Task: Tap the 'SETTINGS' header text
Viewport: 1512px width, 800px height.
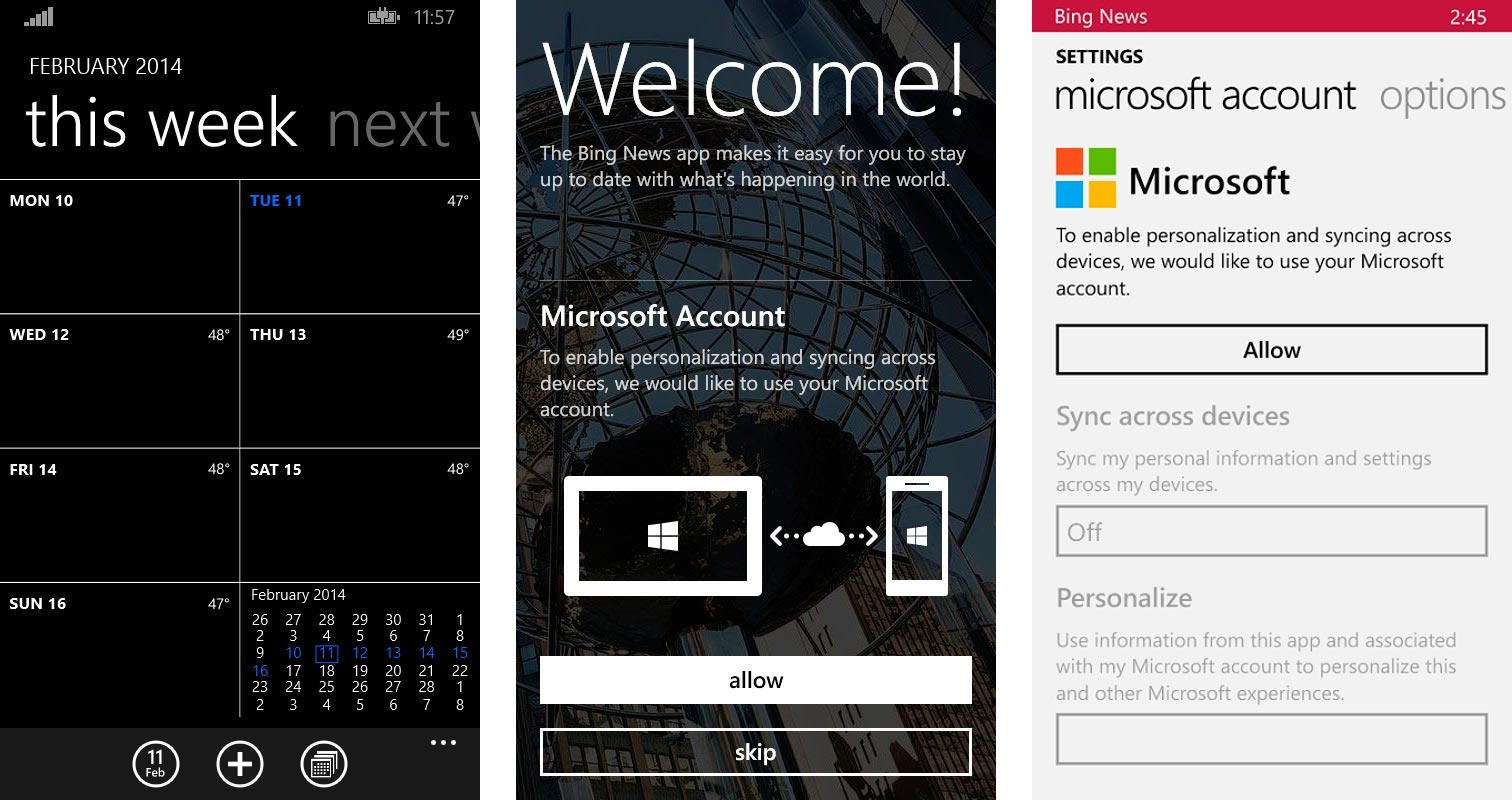Action: tap(1099, 57)
